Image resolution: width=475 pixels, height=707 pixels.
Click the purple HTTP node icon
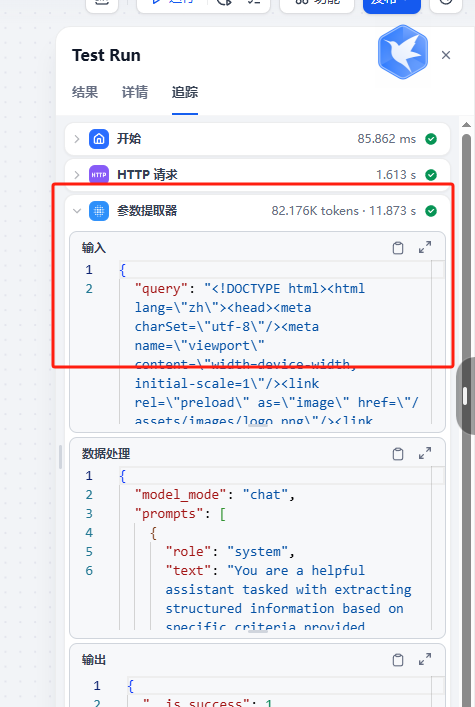[99, 174]
